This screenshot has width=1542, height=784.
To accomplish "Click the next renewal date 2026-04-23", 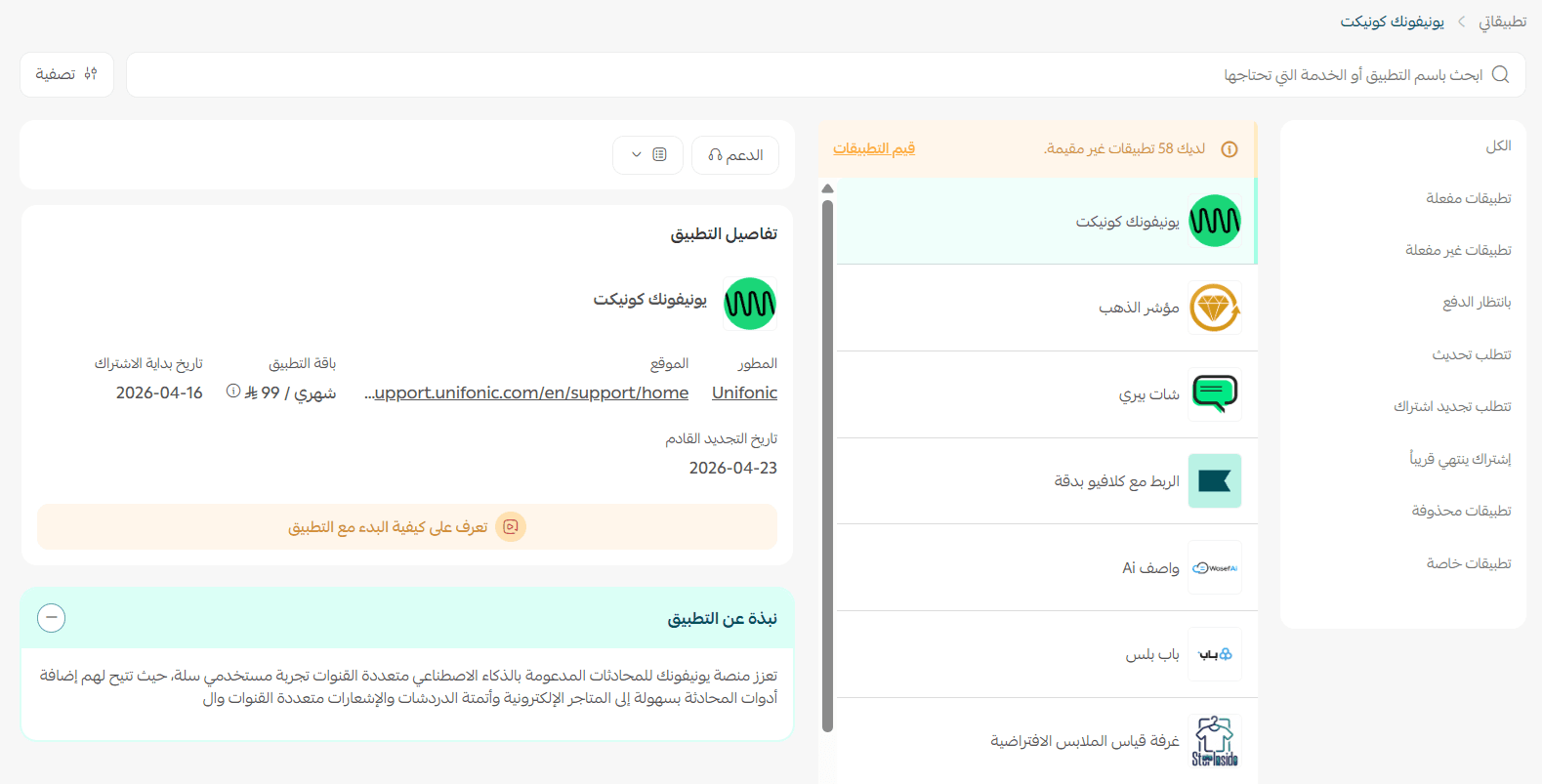I will click(x=733, y=468).
